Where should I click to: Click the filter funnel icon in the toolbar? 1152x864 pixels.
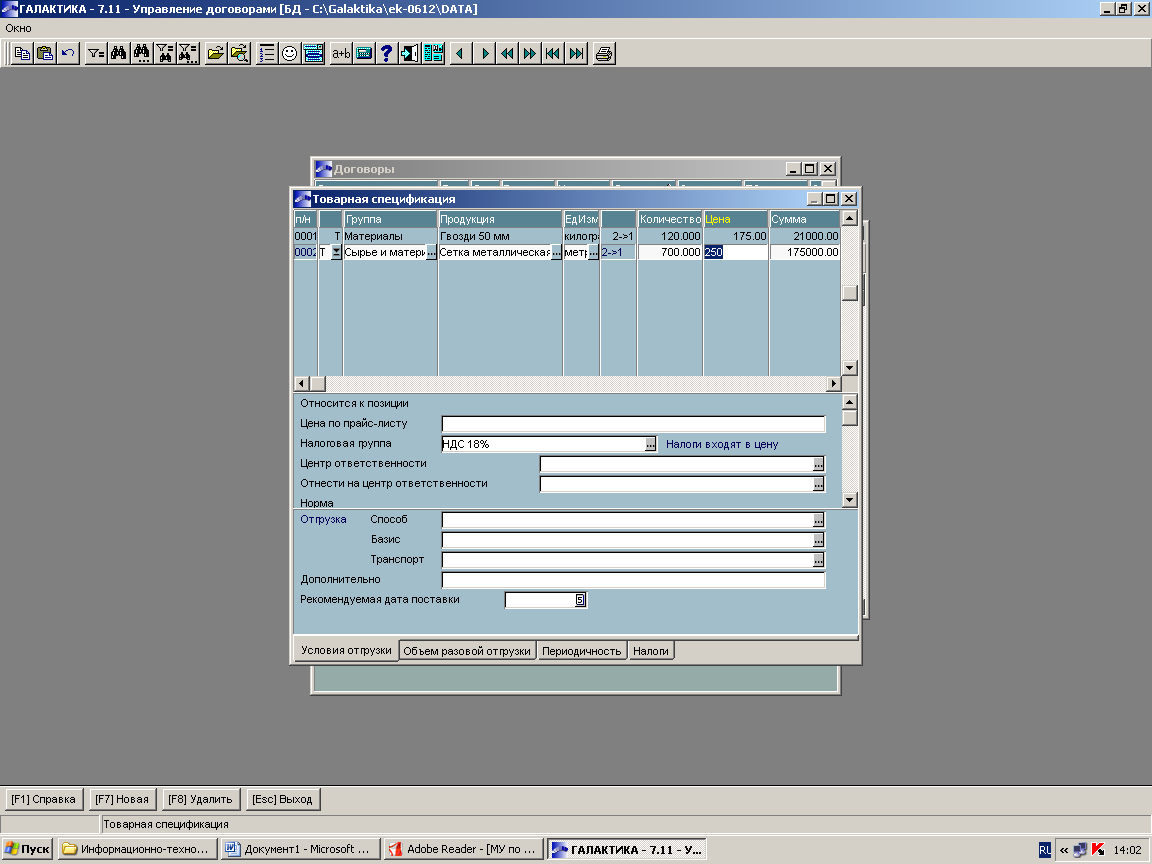point(95,54)
